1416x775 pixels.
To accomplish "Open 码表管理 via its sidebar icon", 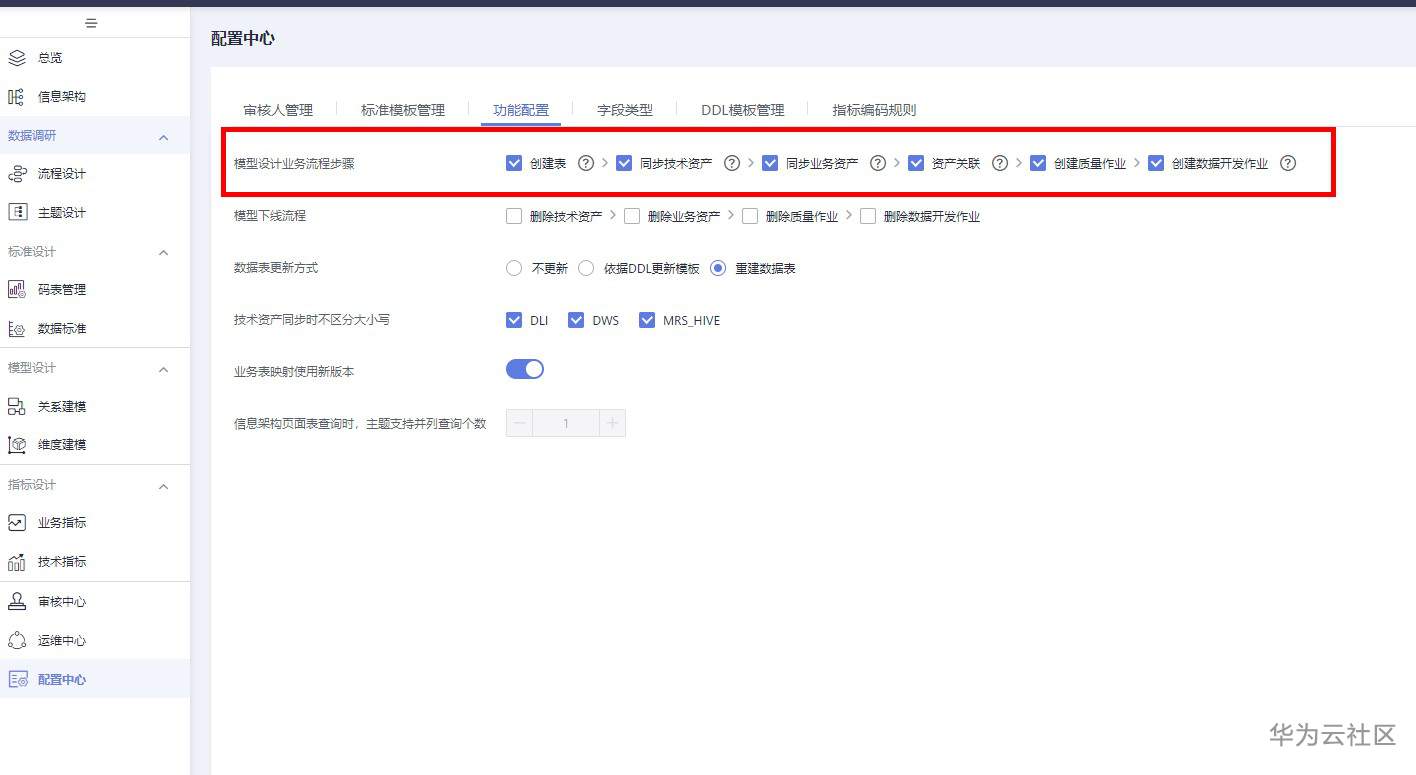I will tap(16, 290).
